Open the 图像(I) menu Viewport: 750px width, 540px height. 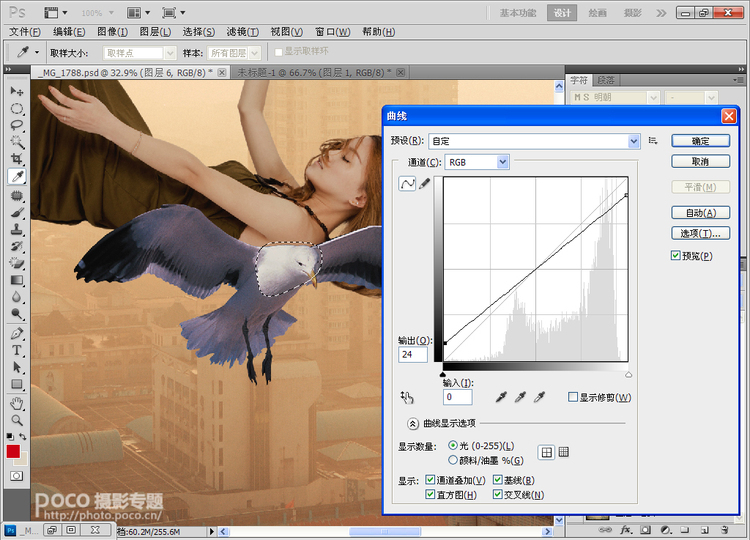point(112,32)
